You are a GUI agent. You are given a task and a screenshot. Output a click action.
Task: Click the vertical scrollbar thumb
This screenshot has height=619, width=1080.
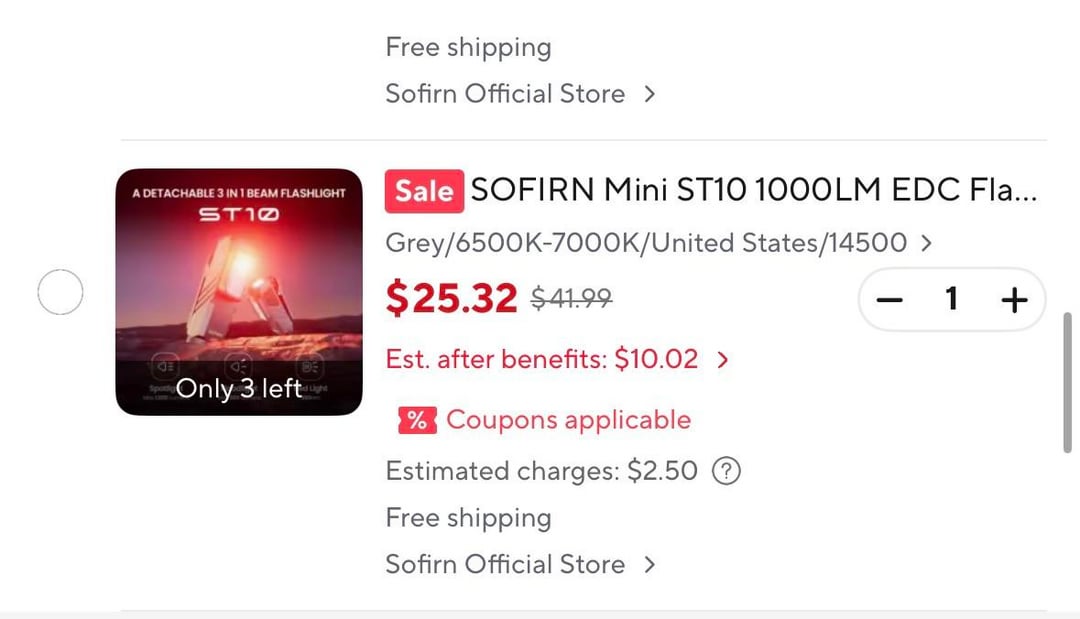1068,382
